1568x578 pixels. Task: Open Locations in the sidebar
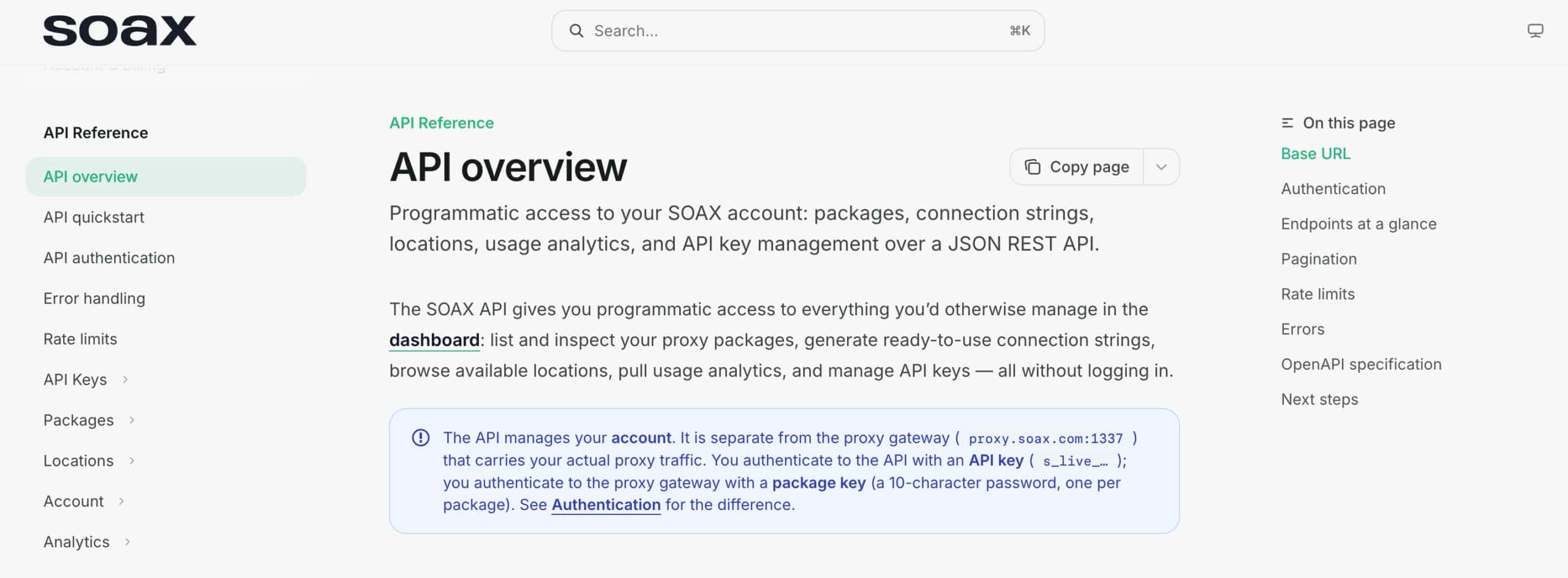[x=78, y=460]
